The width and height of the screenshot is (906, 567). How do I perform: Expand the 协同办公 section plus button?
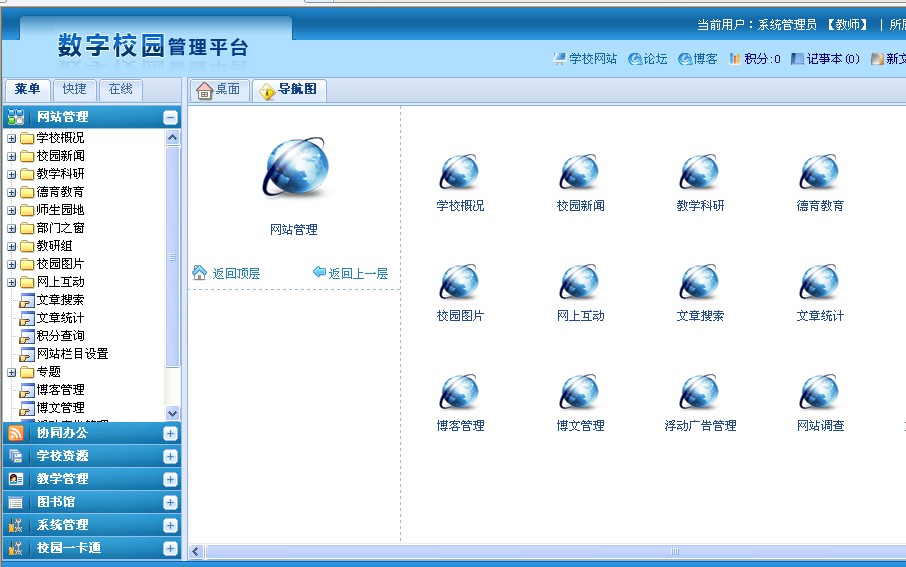(170, 433)
